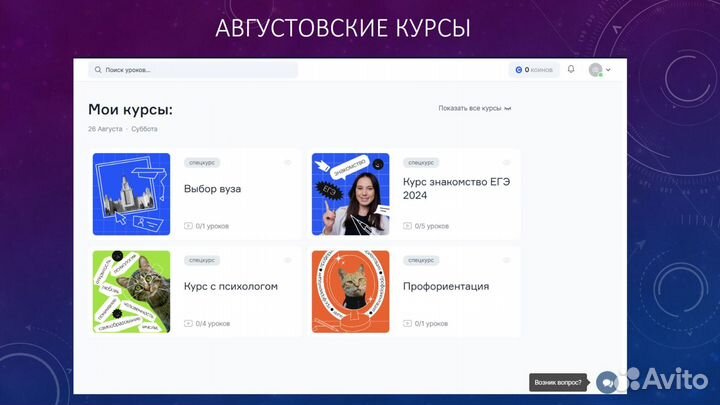
Task: Click lessons icon beside 0/4 уроков
Action: [x=188, y=324]
